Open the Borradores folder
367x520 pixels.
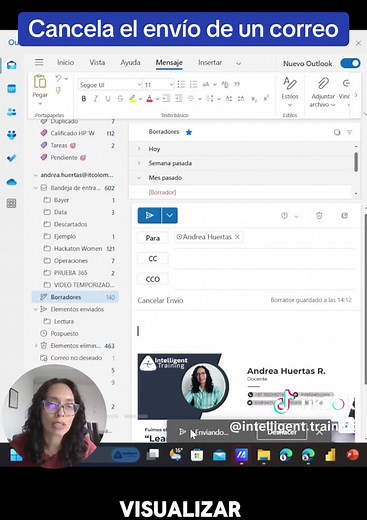(x=75, y=297)
